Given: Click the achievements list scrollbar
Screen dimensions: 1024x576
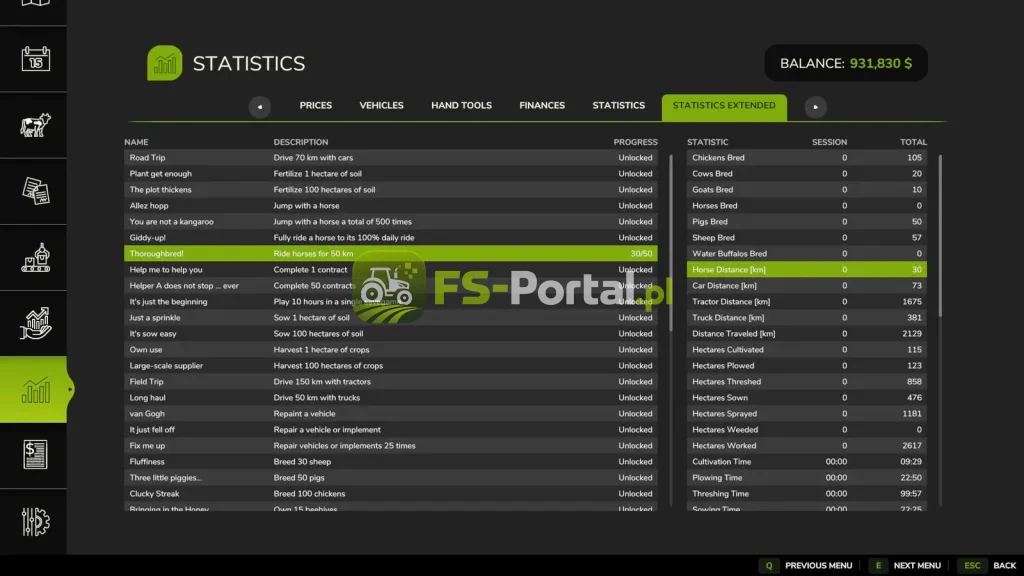Looking at the screenshot, I should pyautogui.click(x=671, y=242).
